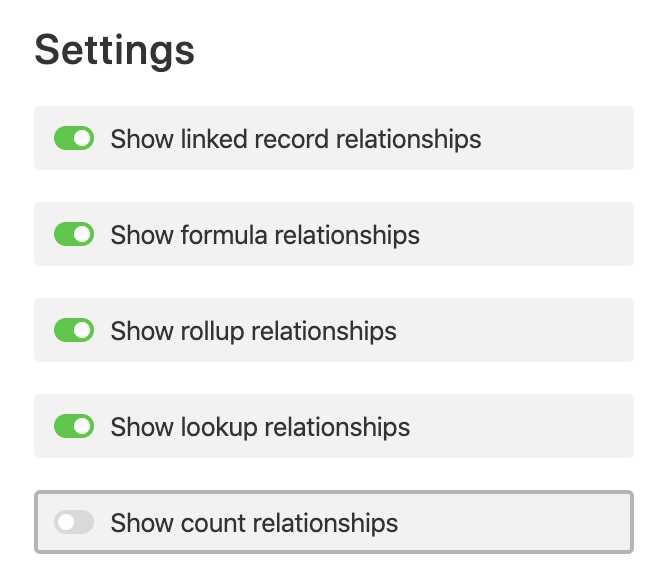This screenshot has width=668, height=588.
Task: Click the 'Show rollup relationships' label
Action: point(253,331)
